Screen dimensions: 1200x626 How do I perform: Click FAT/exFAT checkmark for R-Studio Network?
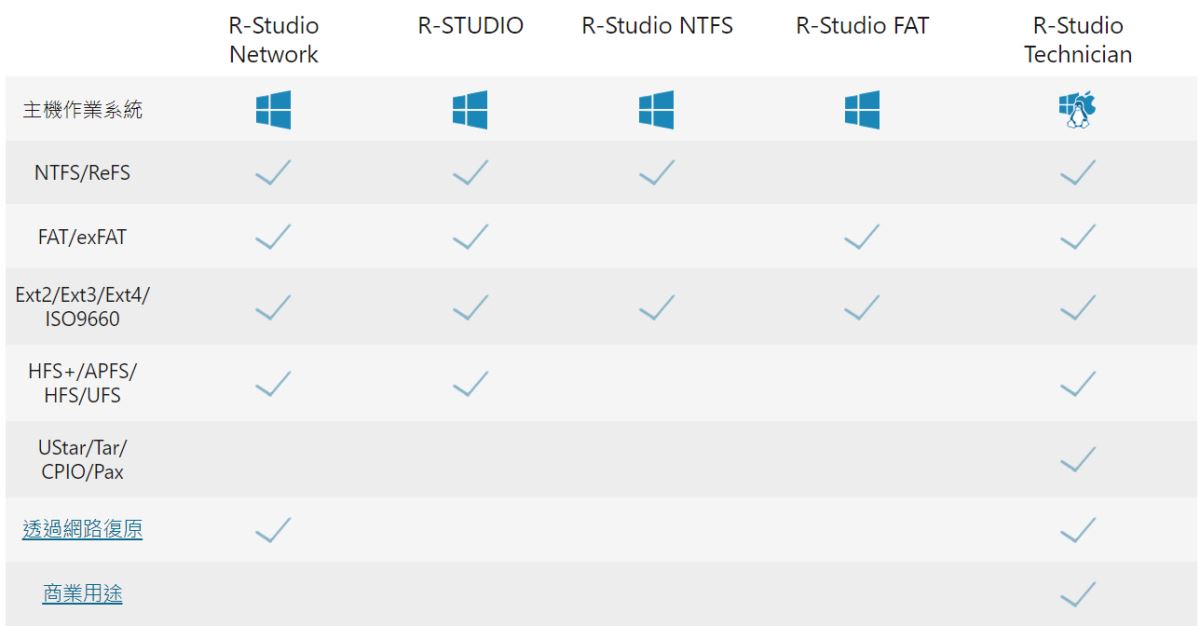(x=273, y=237)
